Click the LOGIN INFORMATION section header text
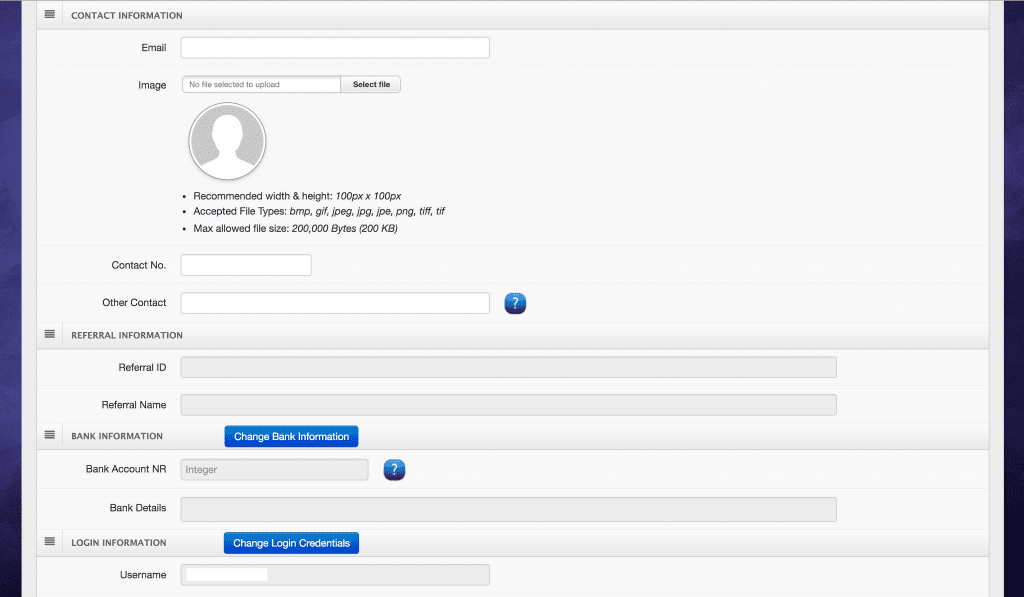 (119, 542)
